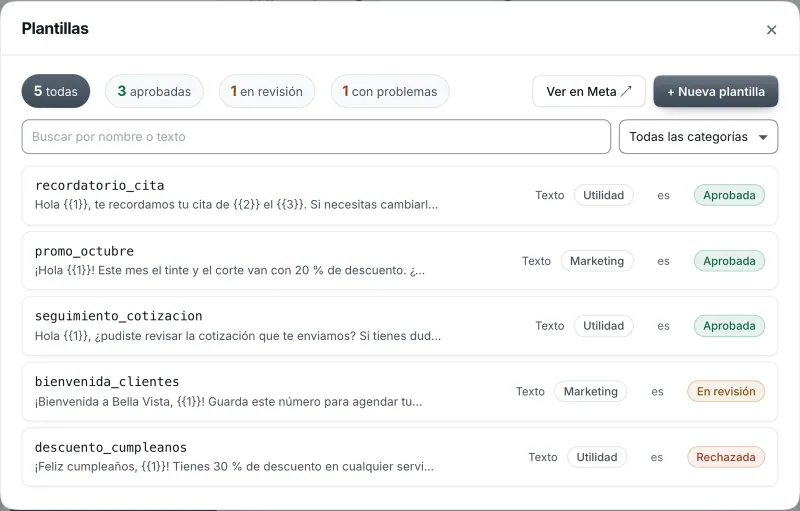Open the seguimiento_cotizacion template
The width and height of the screenshot is (800, 511).
[399, 326]
